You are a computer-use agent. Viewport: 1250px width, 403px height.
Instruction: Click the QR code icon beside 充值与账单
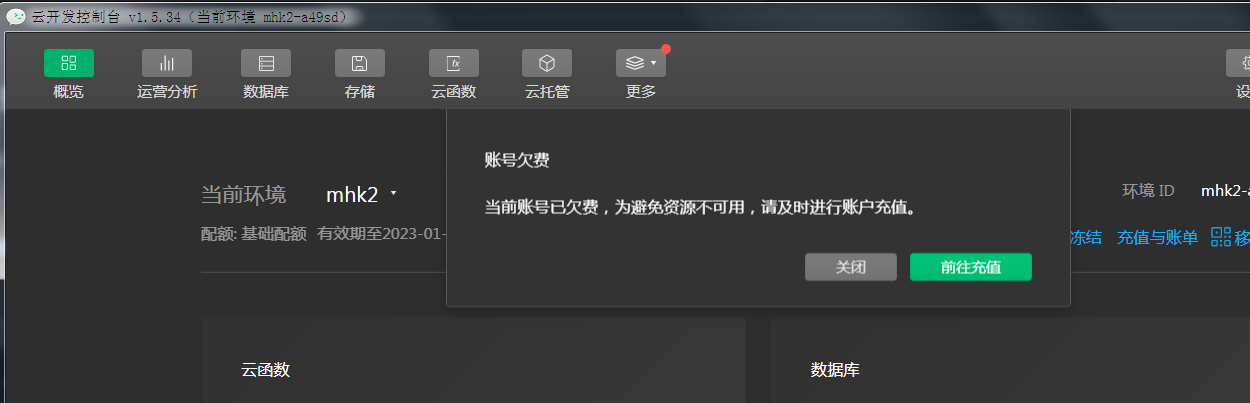[1220, 237]
